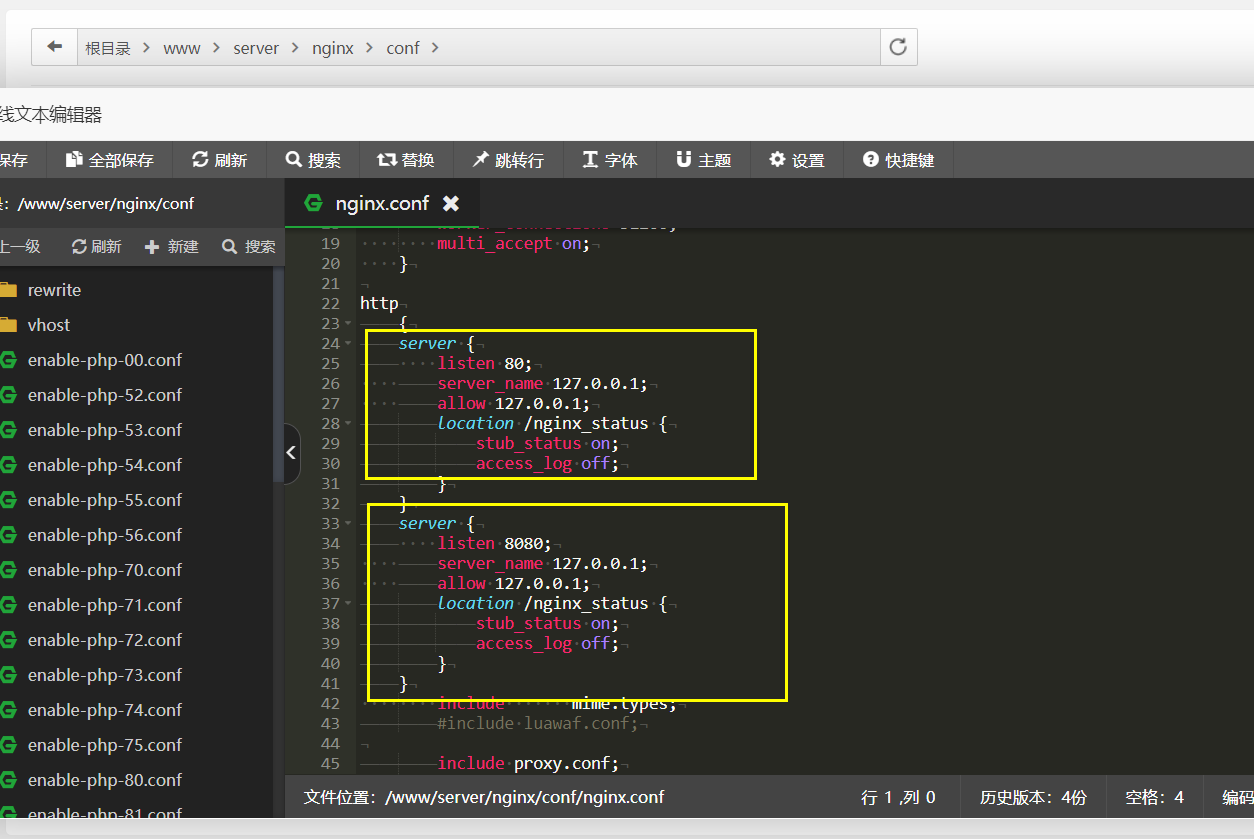1254x839 pixels.
Task: Fold the location block at line 37
Action: pos(348,603)
